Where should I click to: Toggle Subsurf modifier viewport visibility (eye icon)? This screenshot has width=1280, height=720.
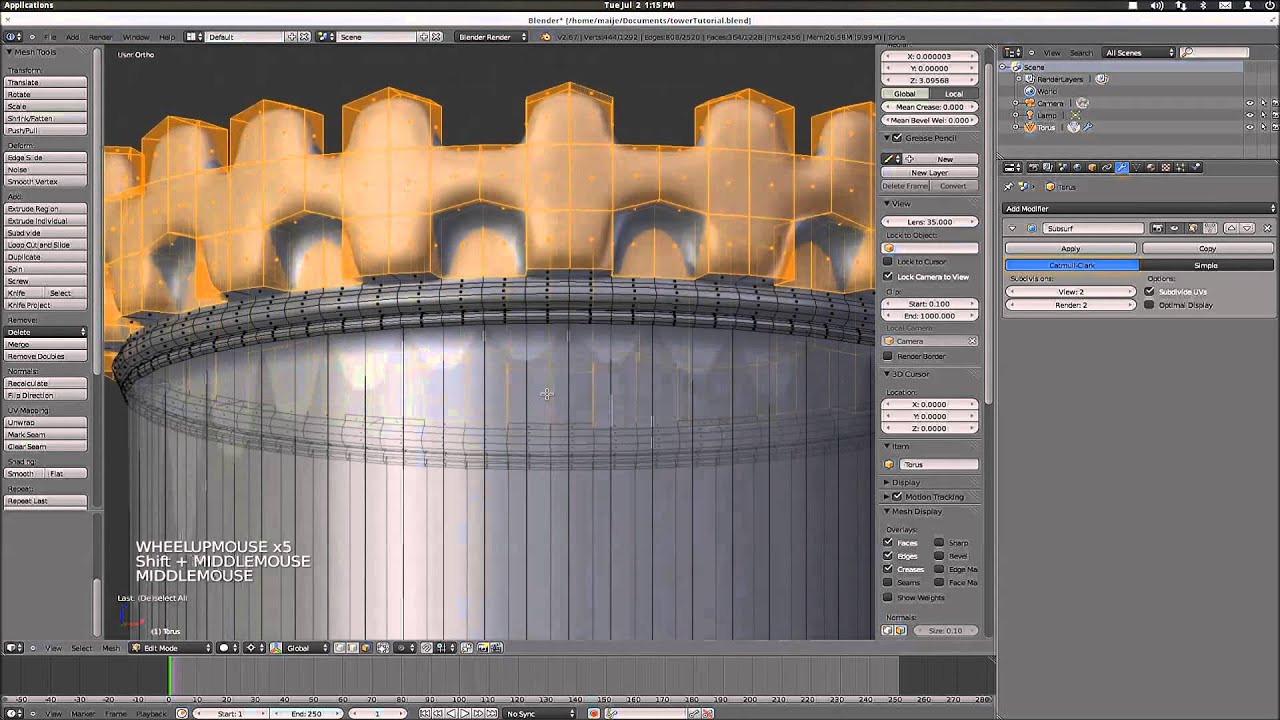coord(1174,228)
